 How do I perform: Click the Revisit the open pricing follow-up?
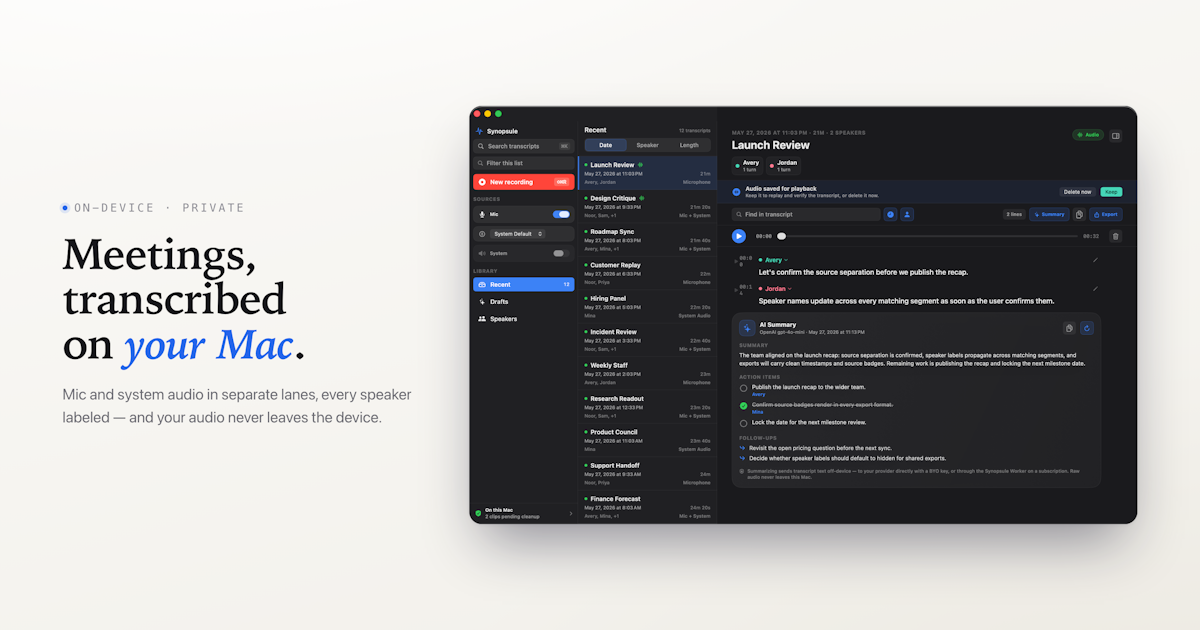tap(821, 448)
